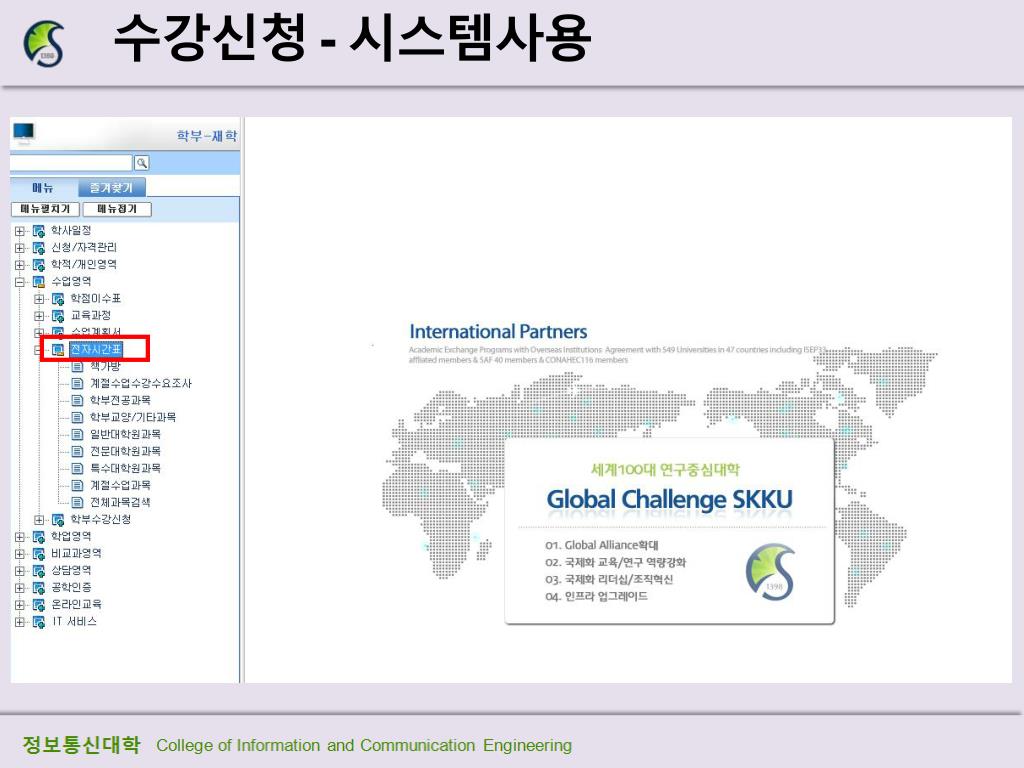This screenshot has height=768, width=1024.
Task: Open the 전문대학원과목 menu entry
Action: coord(125,451)
